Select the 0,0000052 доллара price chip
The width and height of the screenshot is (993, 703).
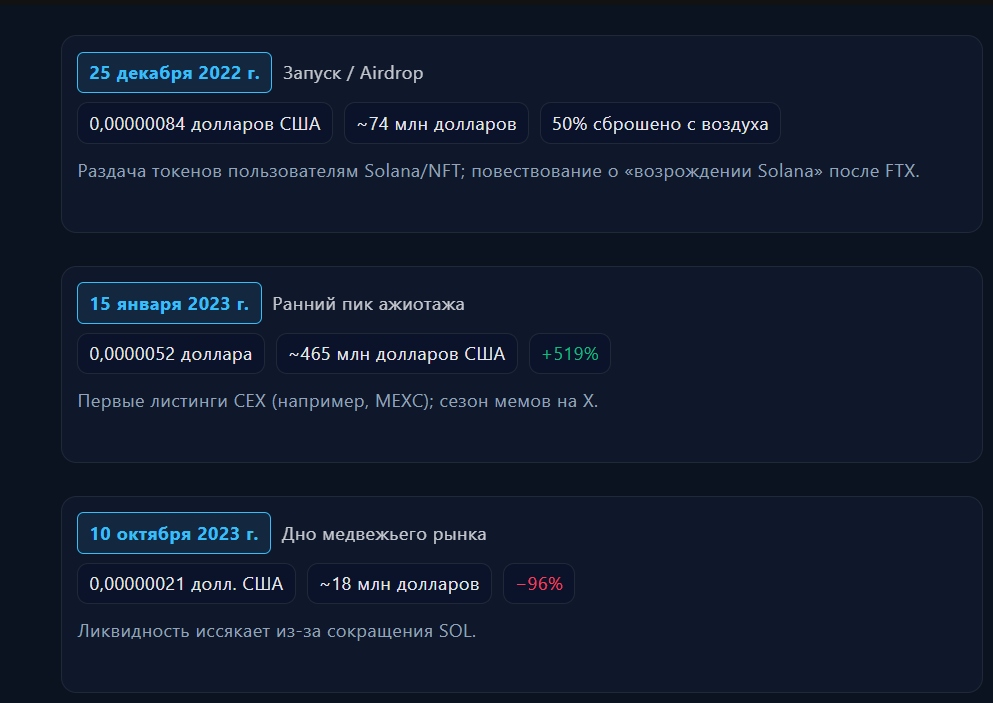point(171,354)
